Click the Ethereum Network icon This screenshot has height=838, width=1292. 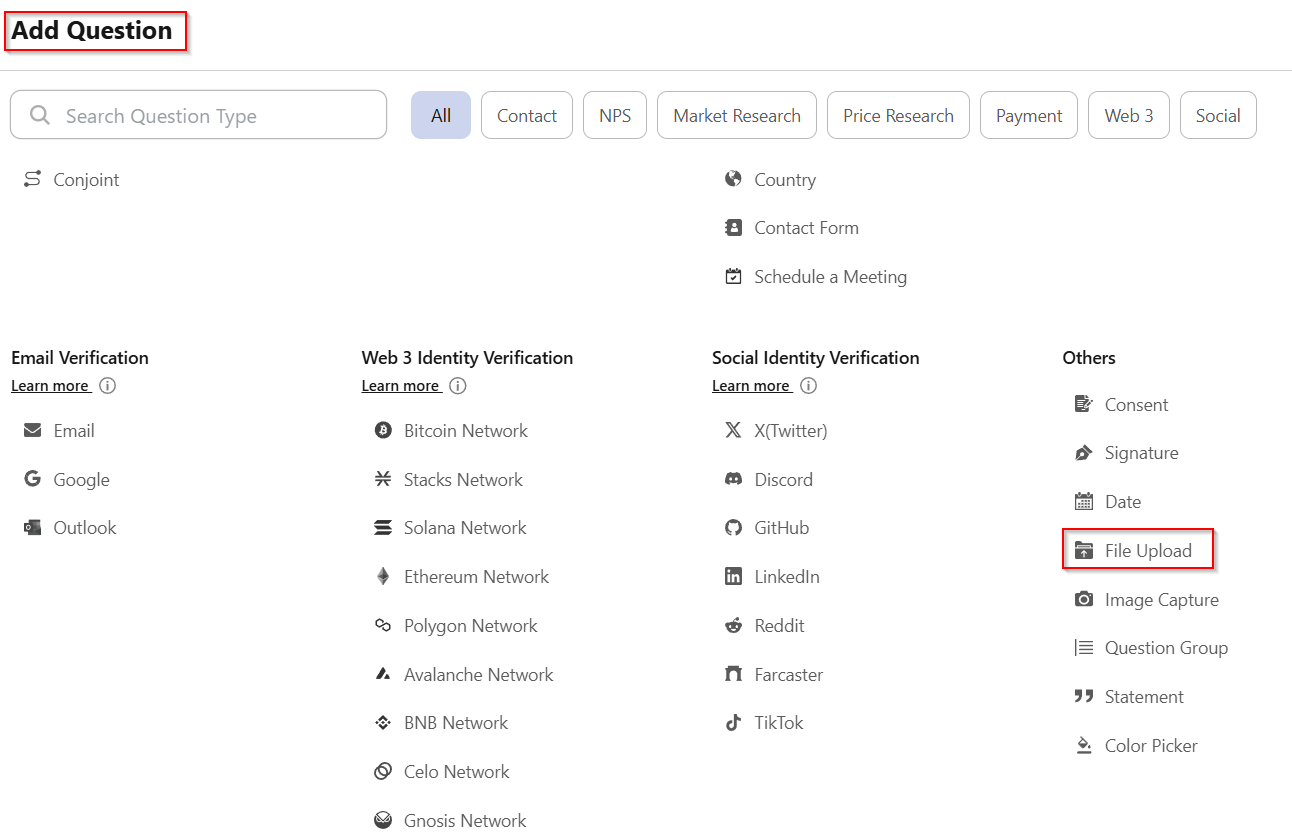tap(383, 576)
